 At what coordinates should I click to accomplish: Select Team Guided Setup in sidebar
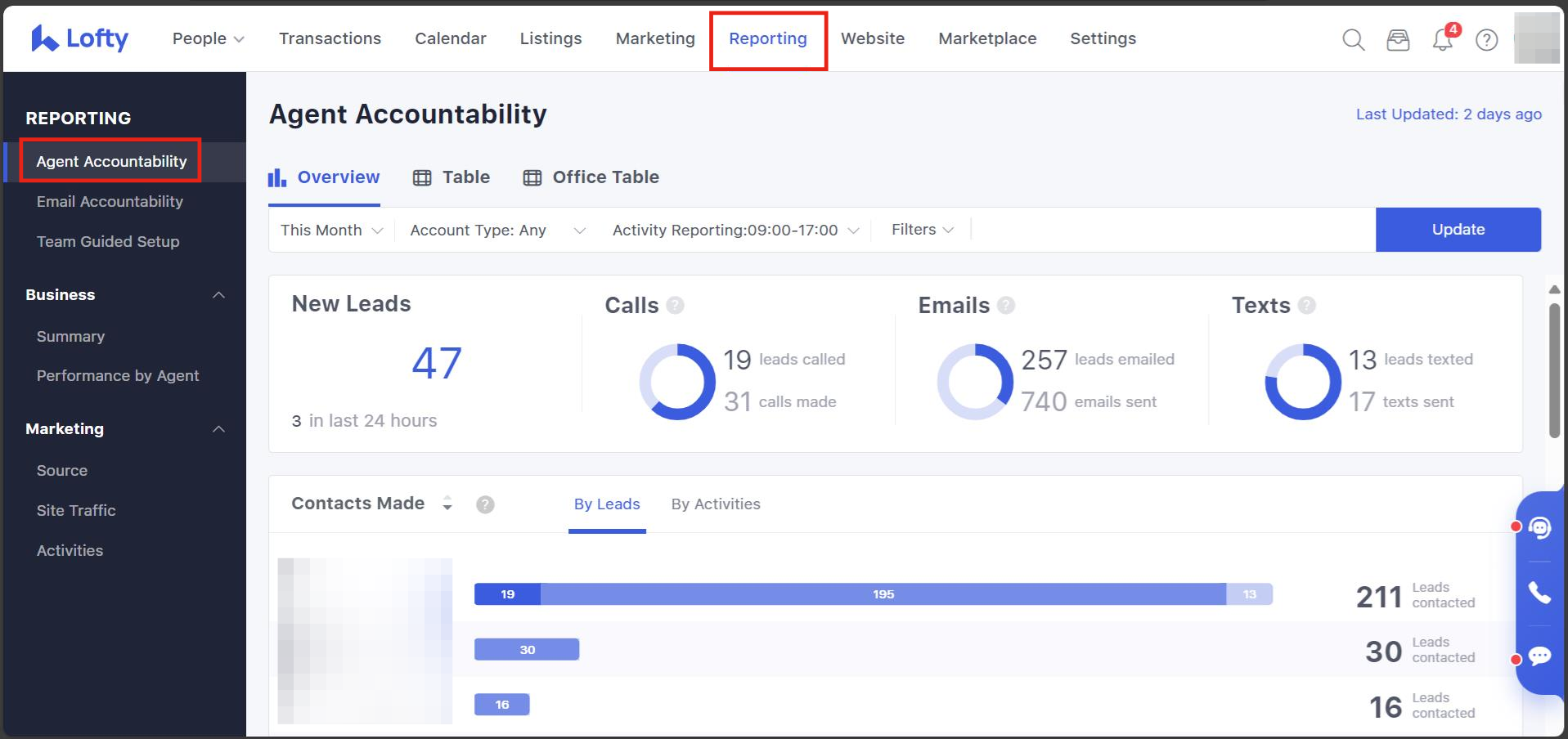pyautogui.click(x=108, y=242)
